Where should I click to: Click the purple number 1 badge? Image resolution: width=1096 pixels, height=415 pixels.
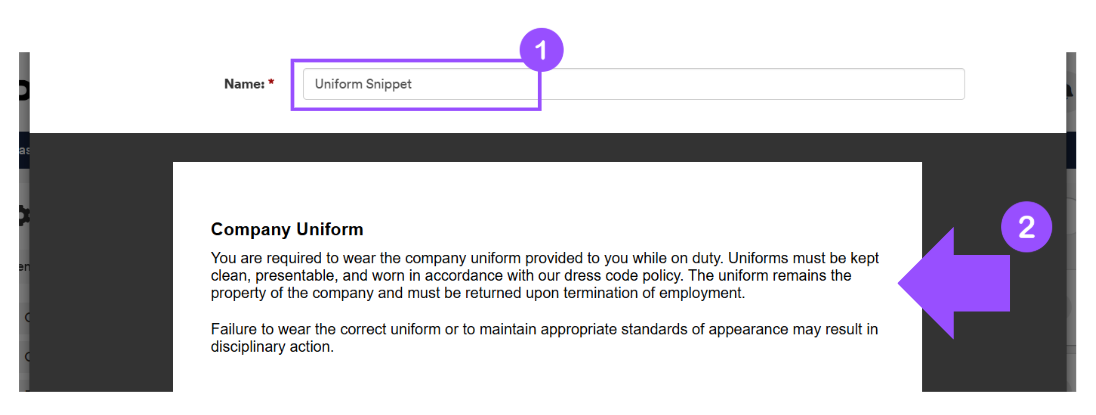(540, 50)
